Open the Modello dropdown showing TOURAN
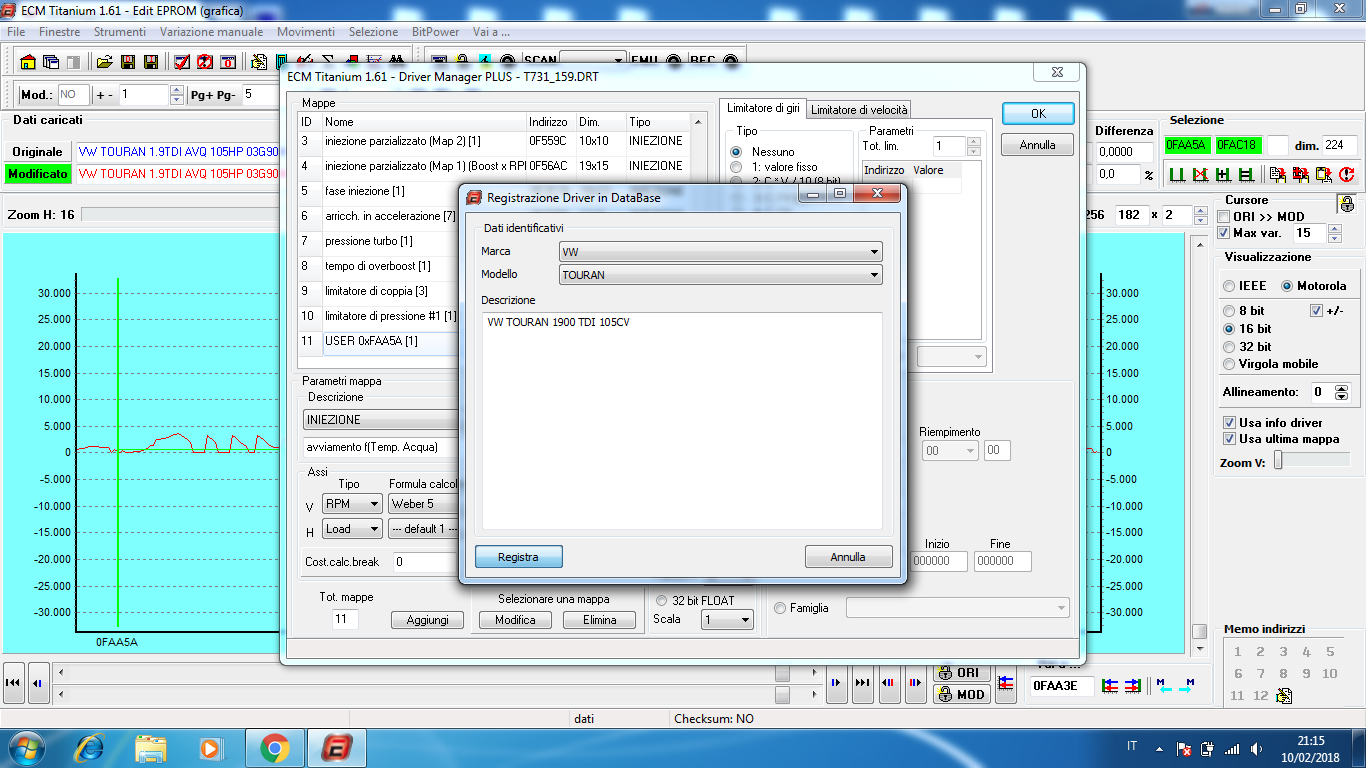Image resolution: width=1366 pixels, height=768 pixels. point(721,275)
